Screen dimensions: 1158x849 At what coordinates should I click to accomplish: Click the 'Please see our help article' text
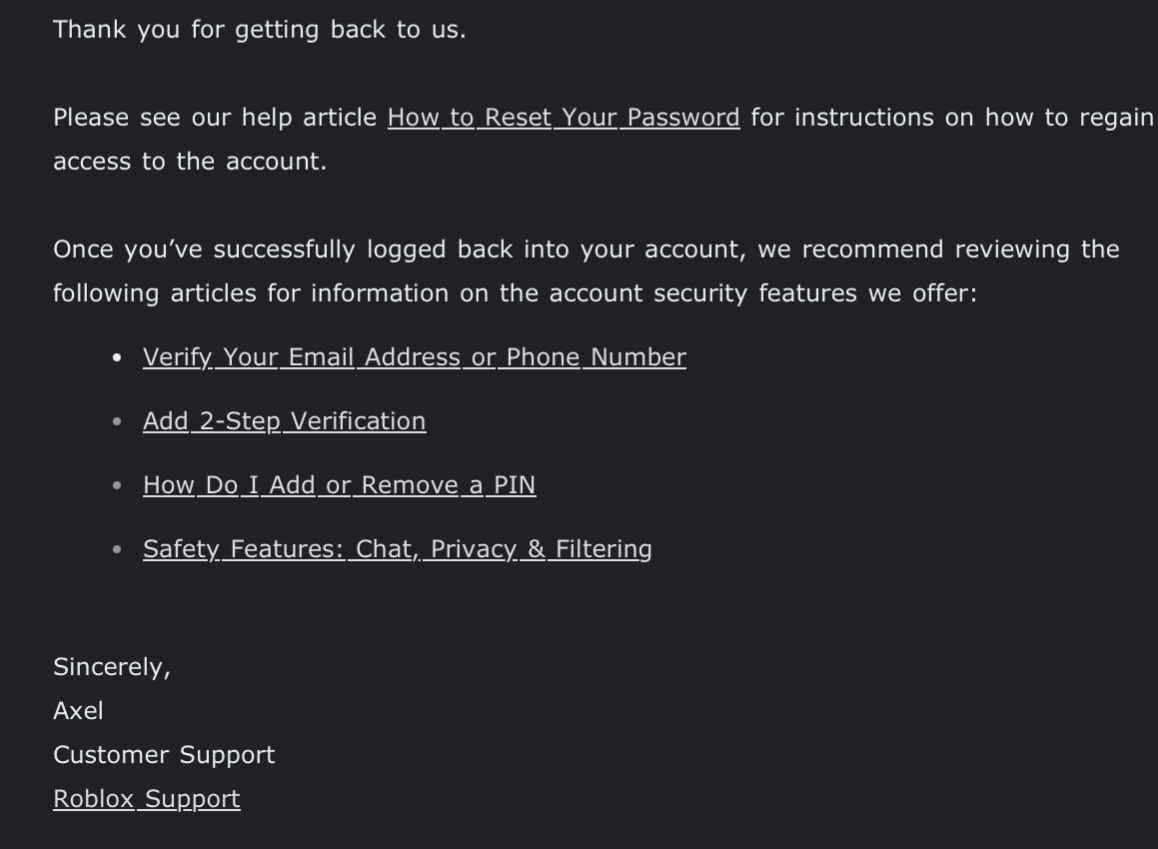coord(215,118)
